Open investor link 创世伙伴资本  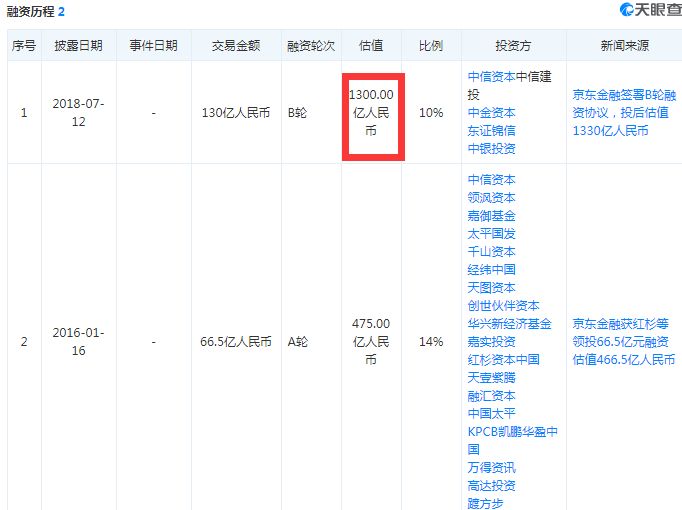pyautogui.click(x=503, y=306)
